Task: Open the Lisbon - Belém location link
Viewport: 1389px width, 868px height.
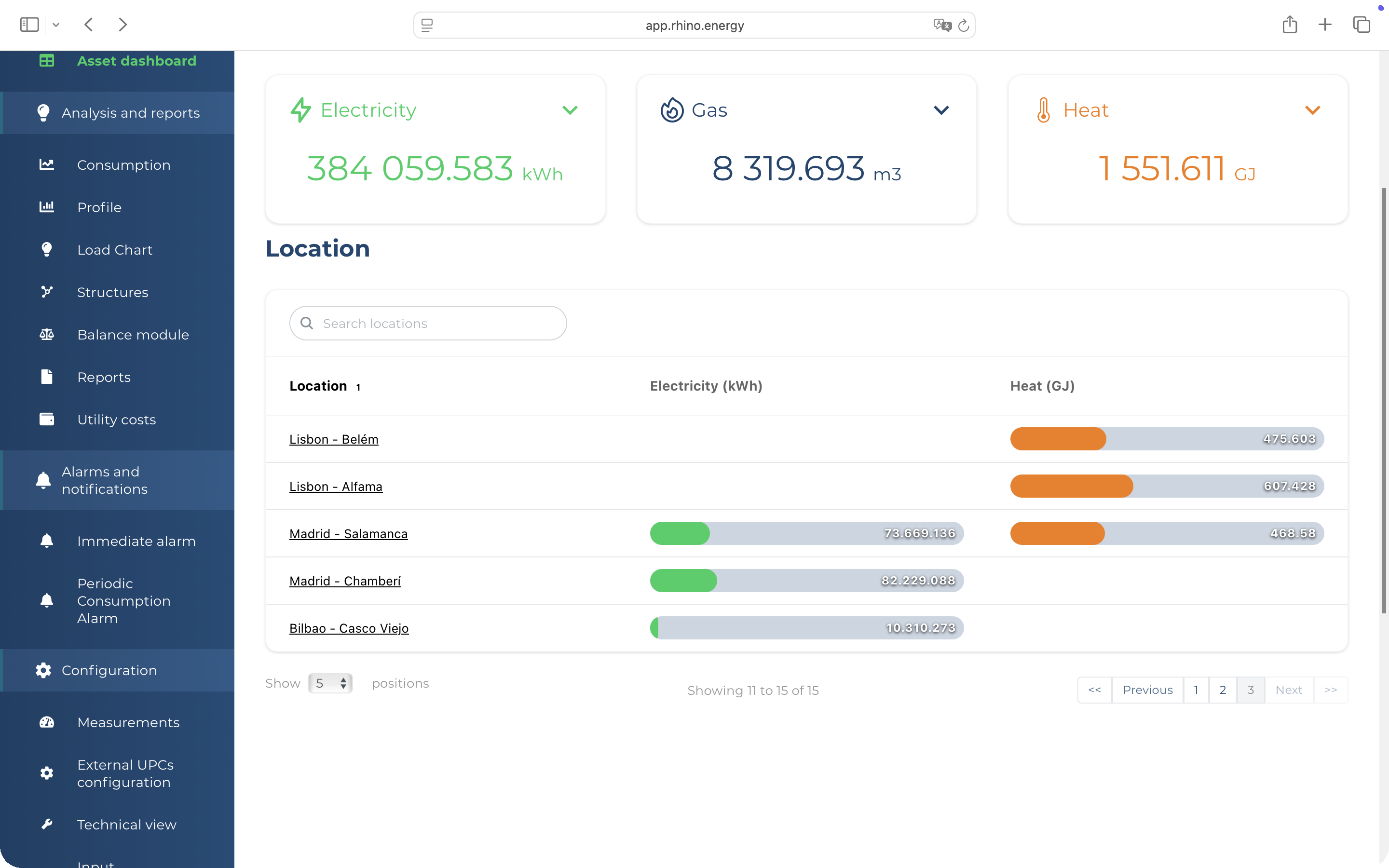Action: [x=333, y=439]
